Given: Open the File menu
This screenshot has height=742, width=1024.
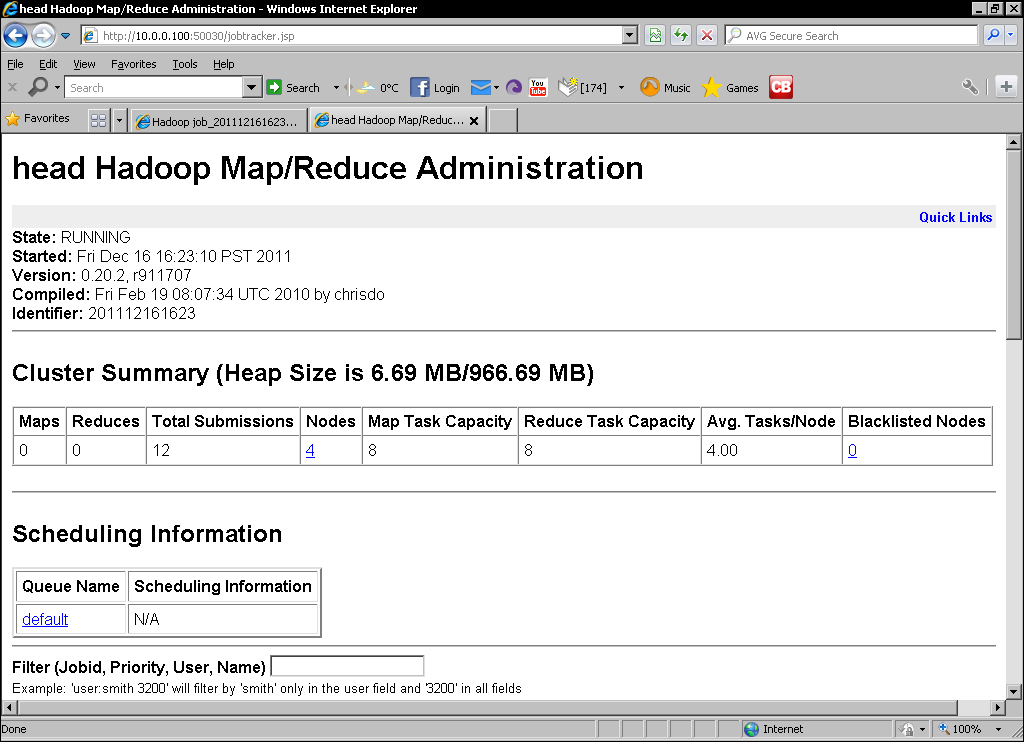Looking at the screenshot, I should (15, 64).
